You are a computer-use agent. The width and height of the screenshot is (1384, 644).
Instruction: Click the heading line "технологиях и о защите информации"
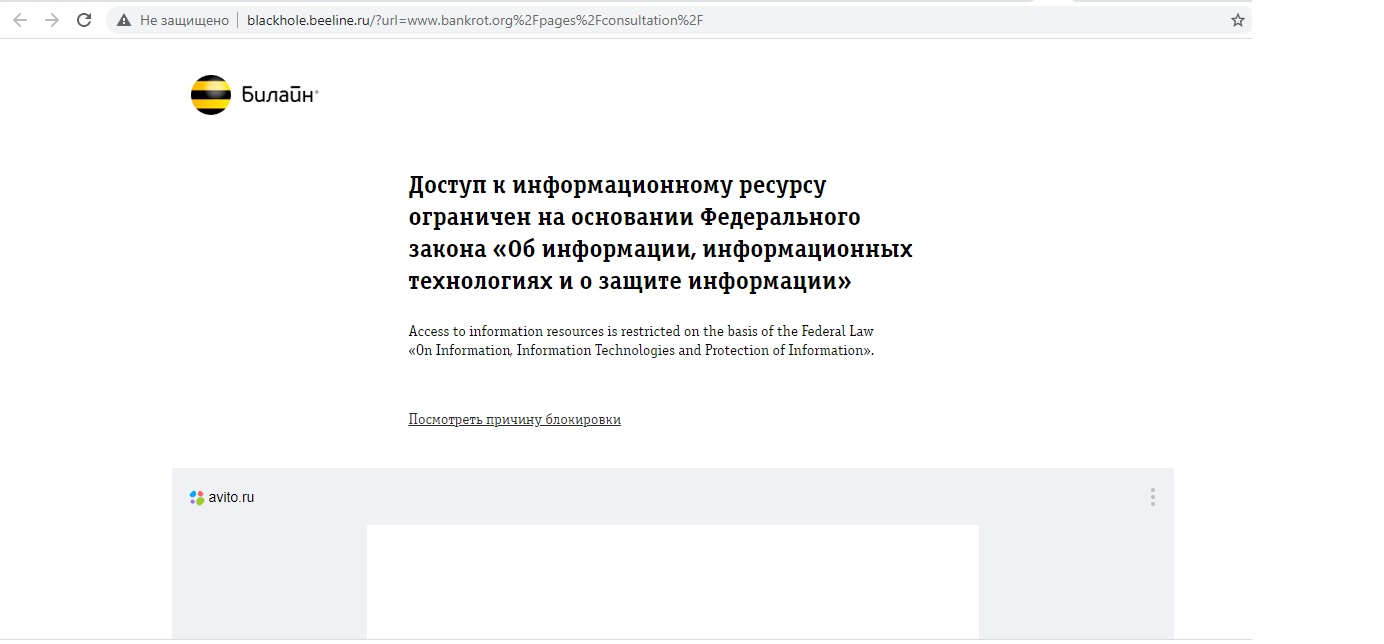click(x=629, y=282)
